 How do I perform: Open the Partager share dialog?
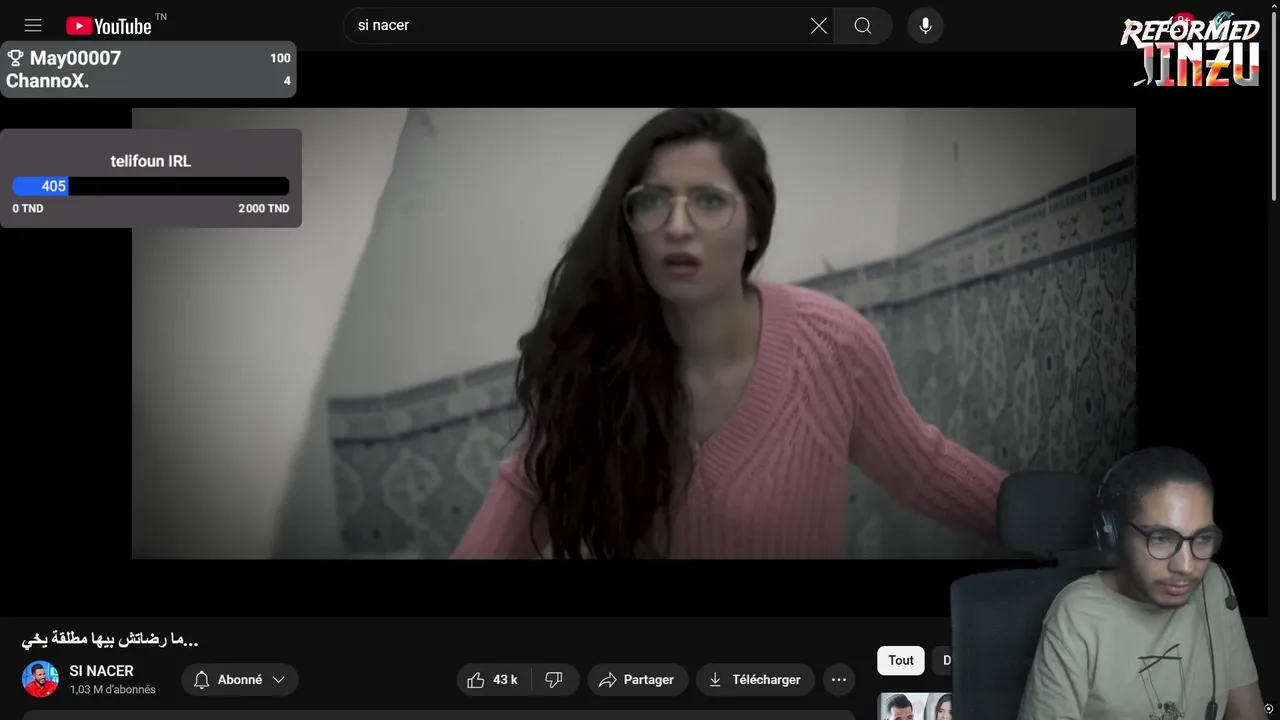(x=638, y=680)
